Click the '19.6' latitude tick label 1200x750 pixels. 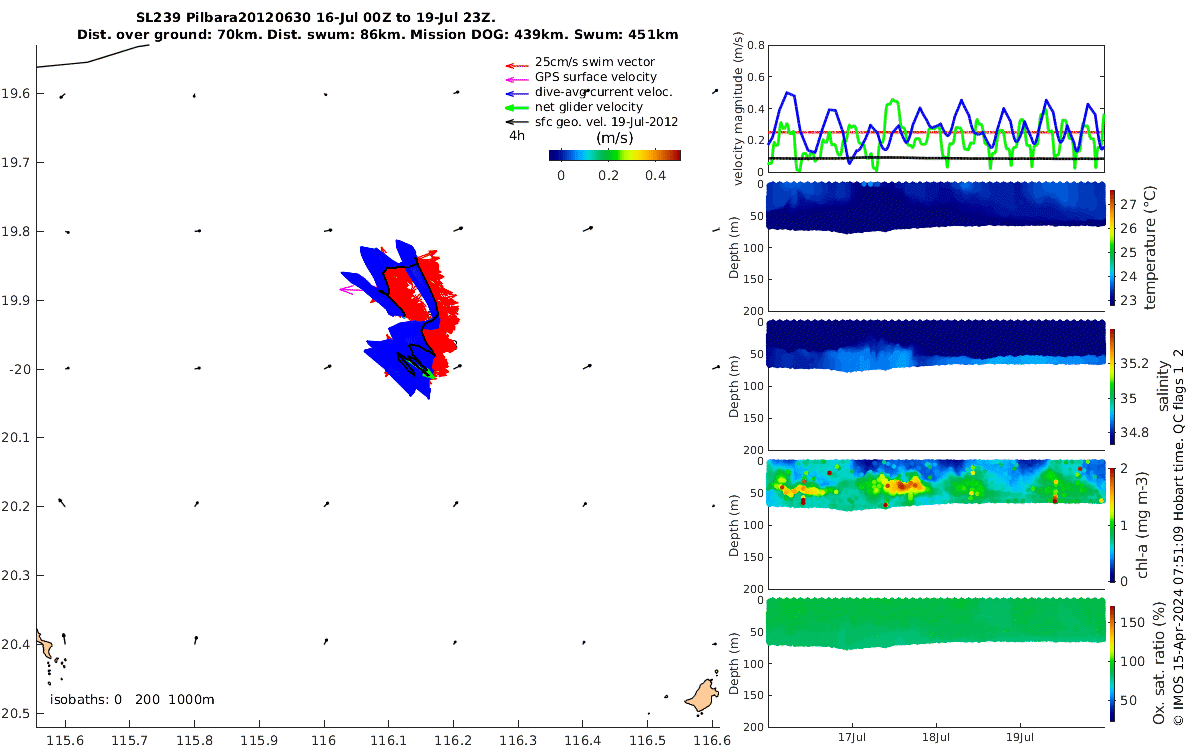pos(16,93)
